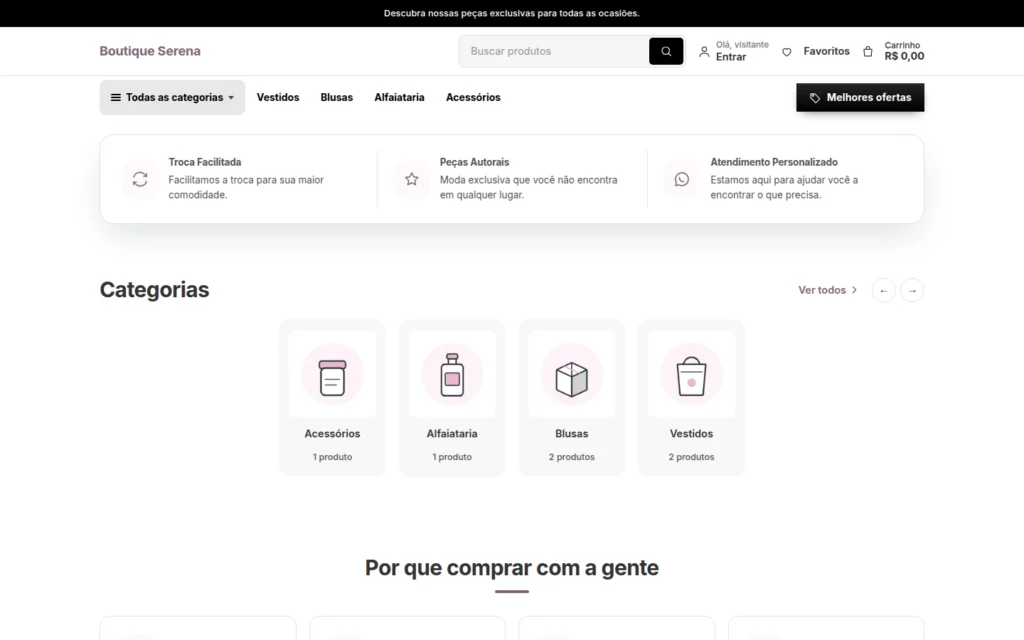The width and height of the screenshot is (1024, 640).
Task: Click the Melhores ofertas button
Action: pos(860,97)
